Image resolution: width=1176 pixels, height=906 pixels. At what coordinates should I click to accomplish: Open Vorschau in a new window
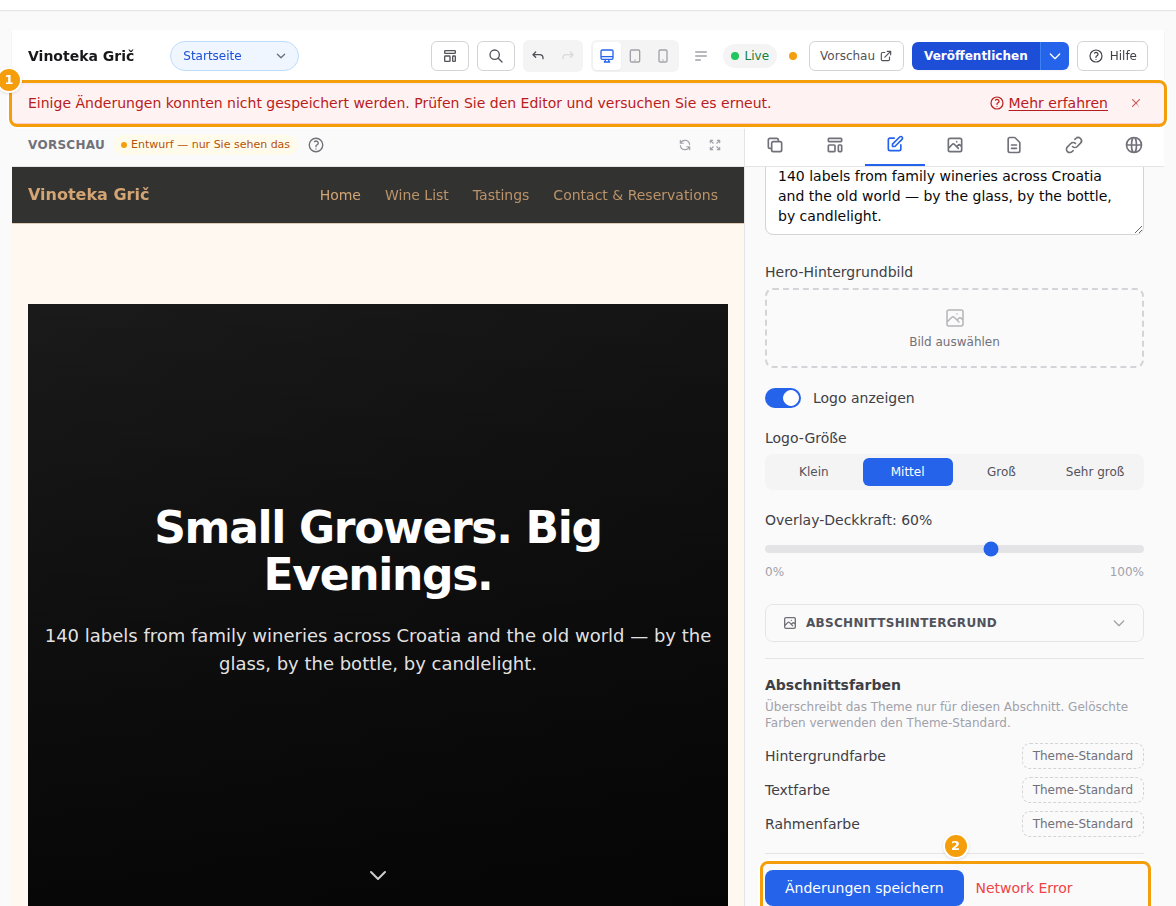pyautogui.click(x=856, y=56)
